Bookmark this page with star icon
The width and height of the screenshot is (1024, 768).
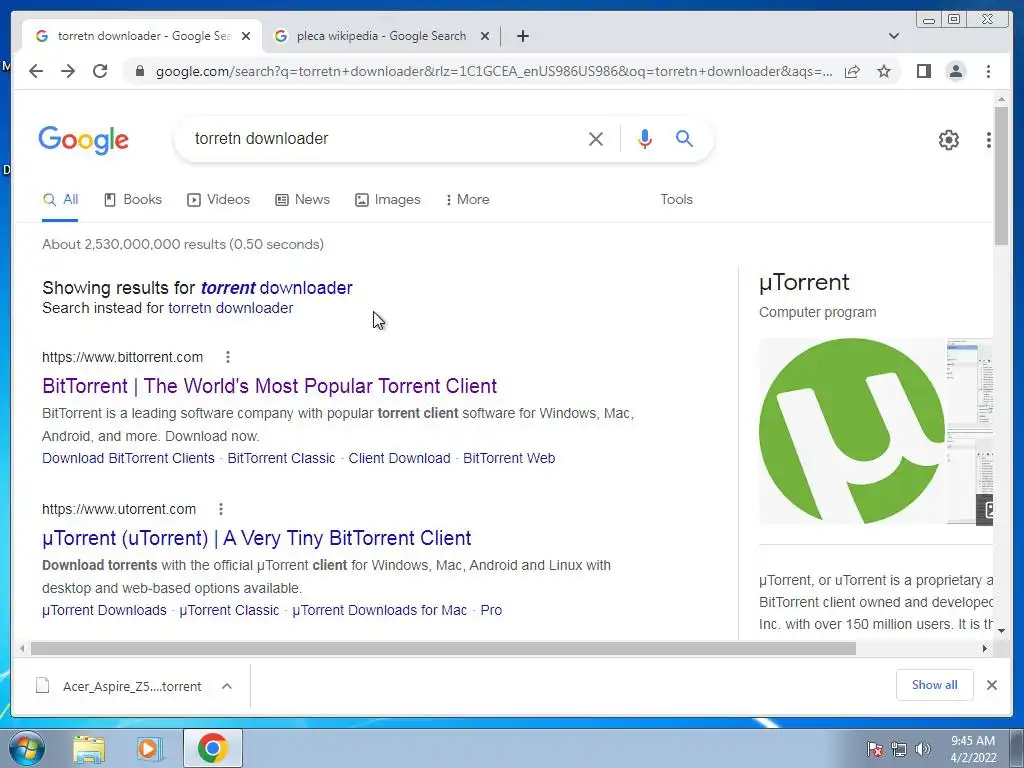[x=884, y=71]
